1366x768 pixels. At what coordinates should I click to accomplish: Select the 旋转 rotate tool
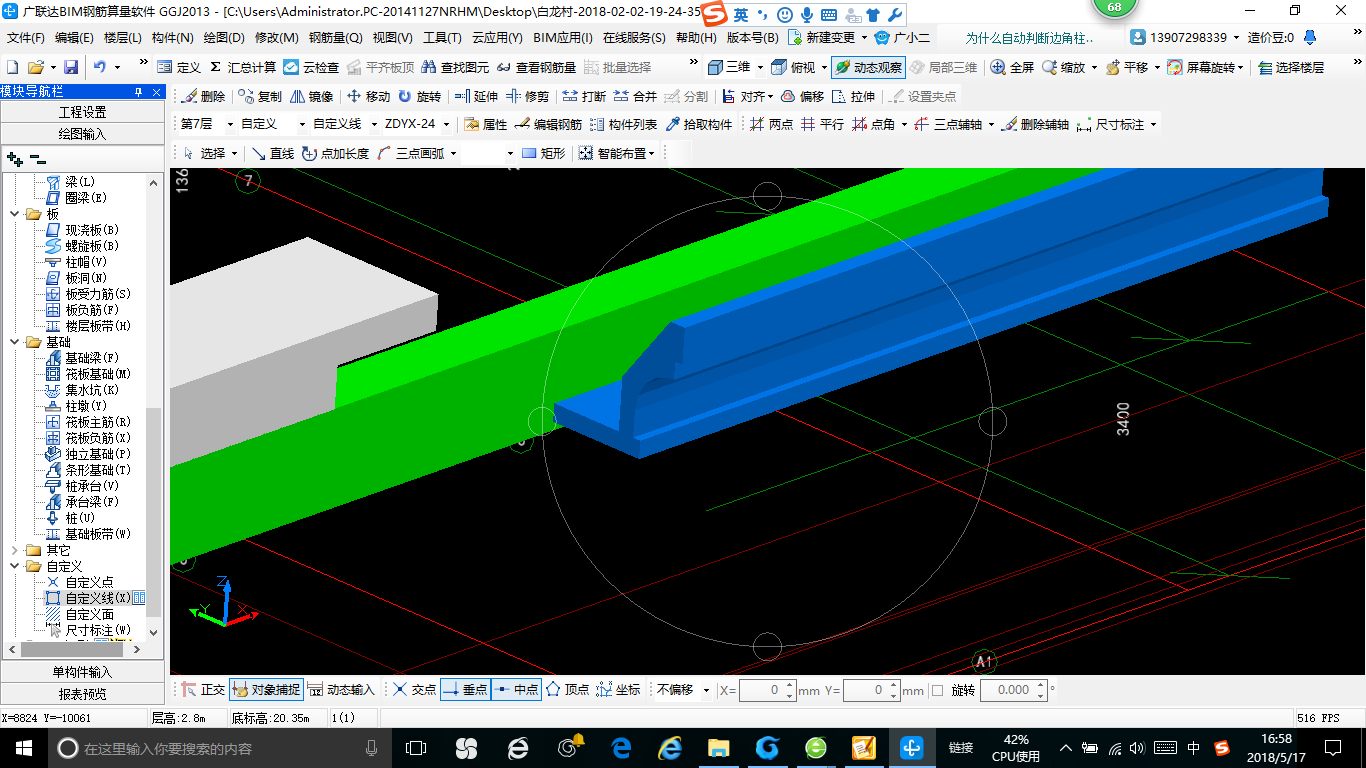(x=419, y=96)
